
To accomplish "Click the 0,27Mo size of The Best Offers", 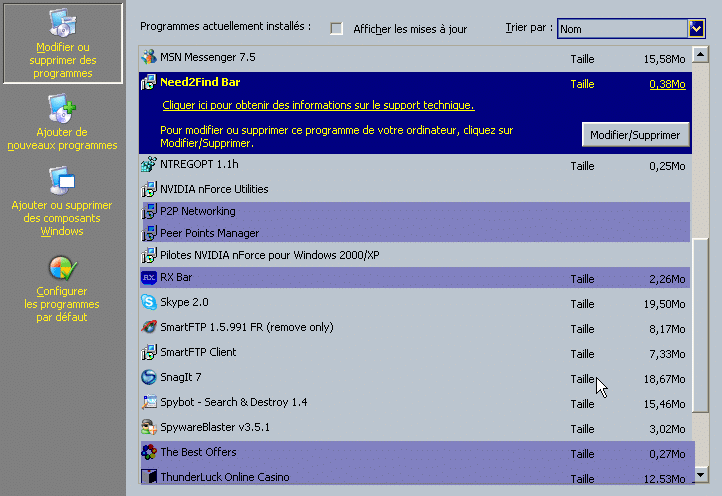I will point(667,454).
